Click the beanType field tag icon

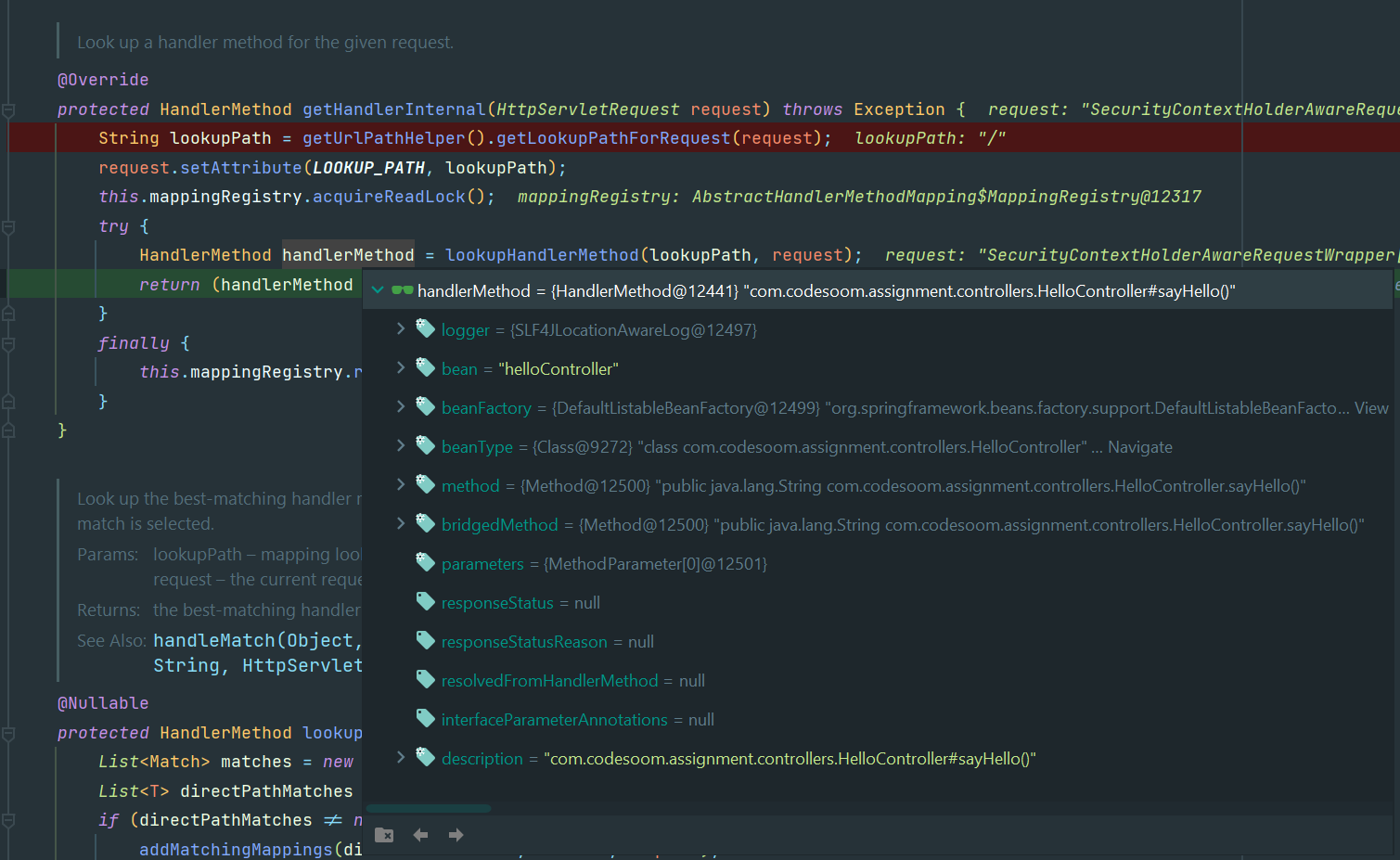[x=426, y=445]
